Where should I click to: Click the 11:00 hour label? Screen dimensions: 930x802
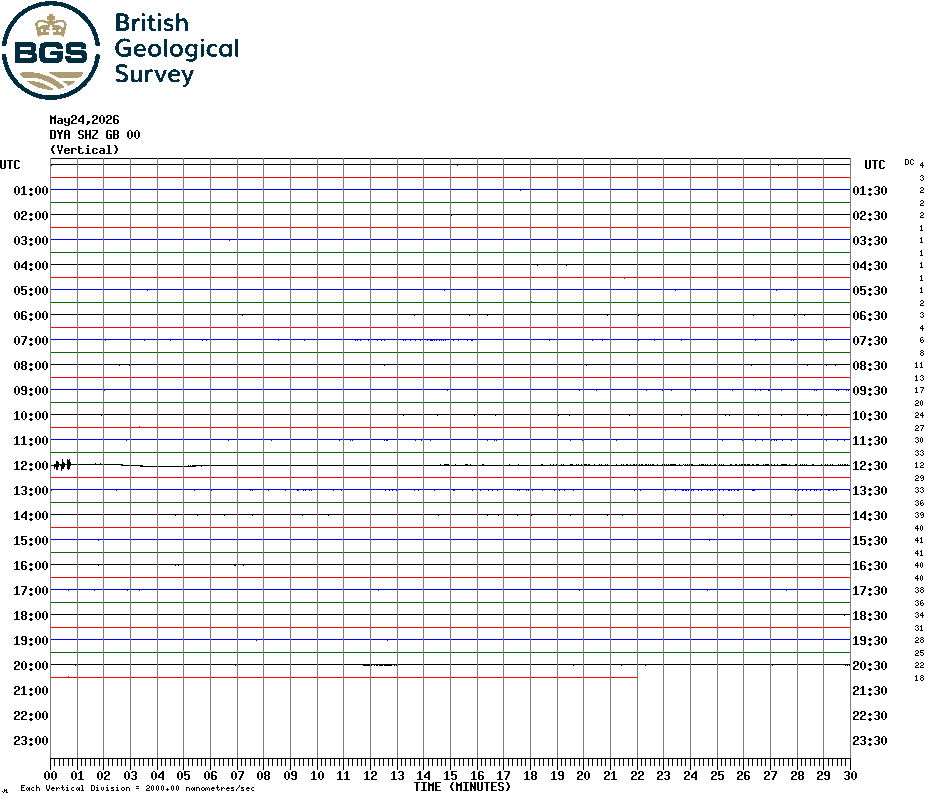[x=31, y=440]
